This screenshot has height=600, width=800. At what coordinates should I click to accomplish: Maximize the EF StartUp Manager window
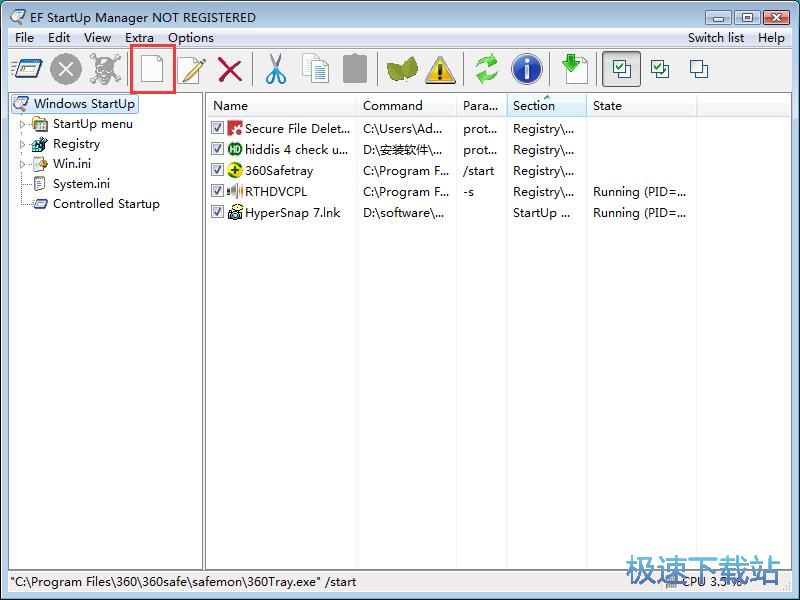pyautogui.click(x=747, y=17)
